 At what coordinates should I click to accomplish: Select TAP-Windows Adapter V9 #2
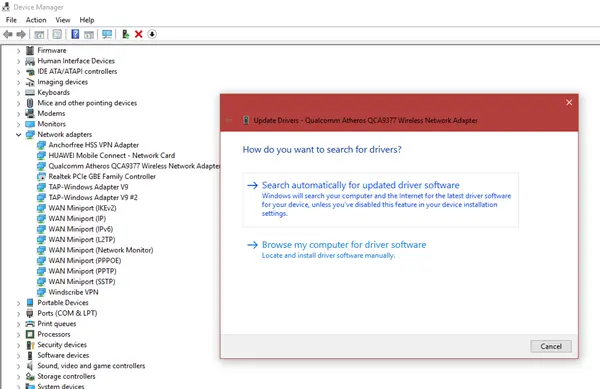[x=93, y=197]
